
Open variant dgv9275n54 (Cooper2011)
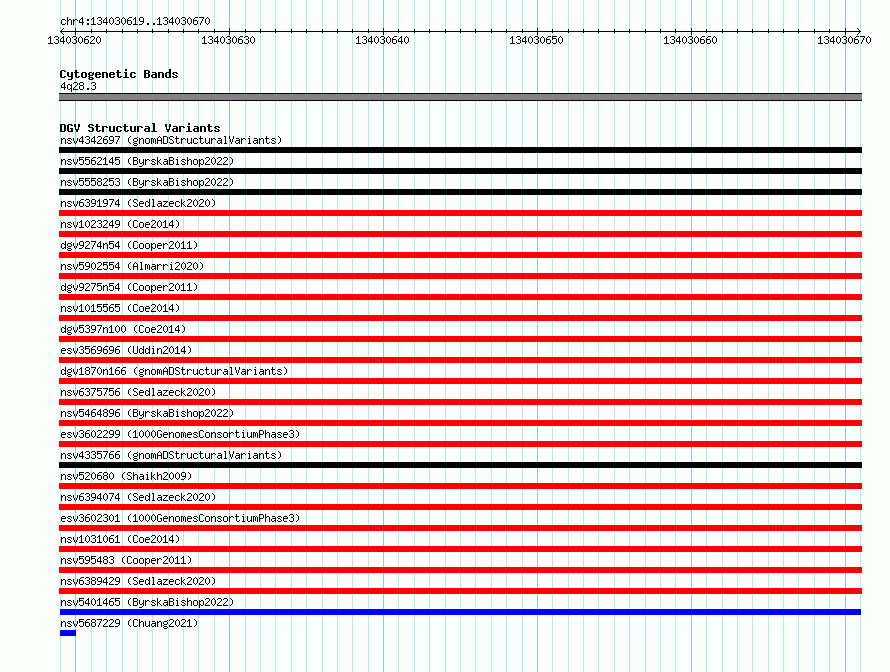(129, 287)
